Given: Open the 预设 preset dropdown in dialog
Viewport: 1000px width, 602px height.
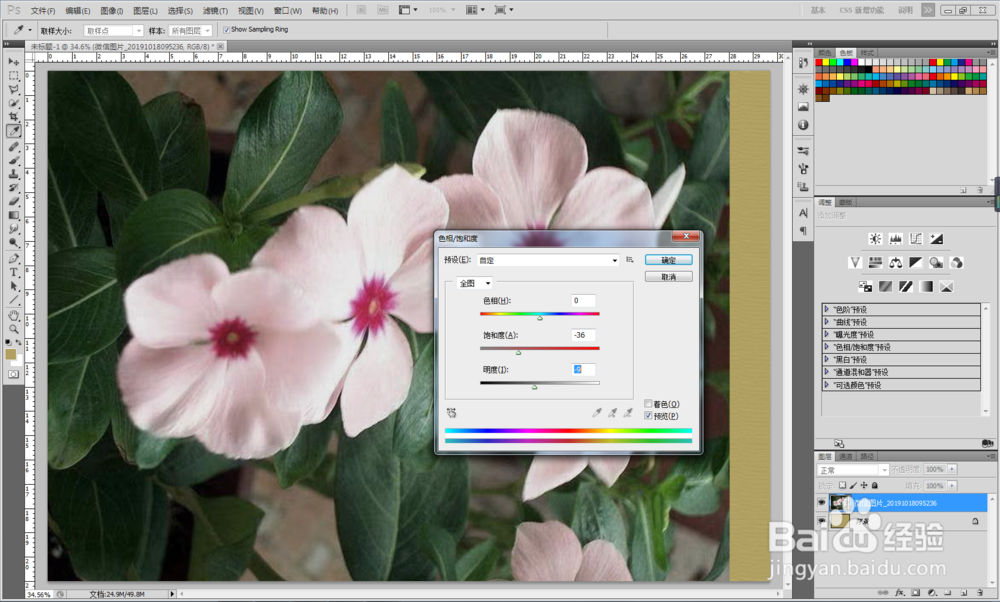Looking at the screenshot, I should point(546,260).
